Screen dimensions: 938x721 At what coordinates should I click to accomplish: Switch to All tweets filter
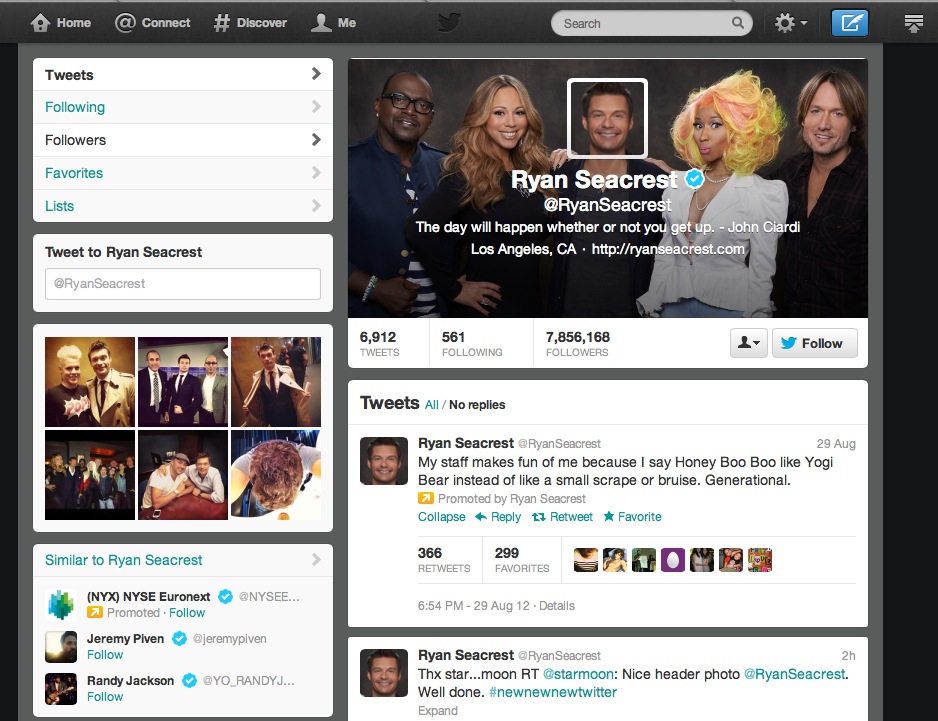tap(431, 405)
